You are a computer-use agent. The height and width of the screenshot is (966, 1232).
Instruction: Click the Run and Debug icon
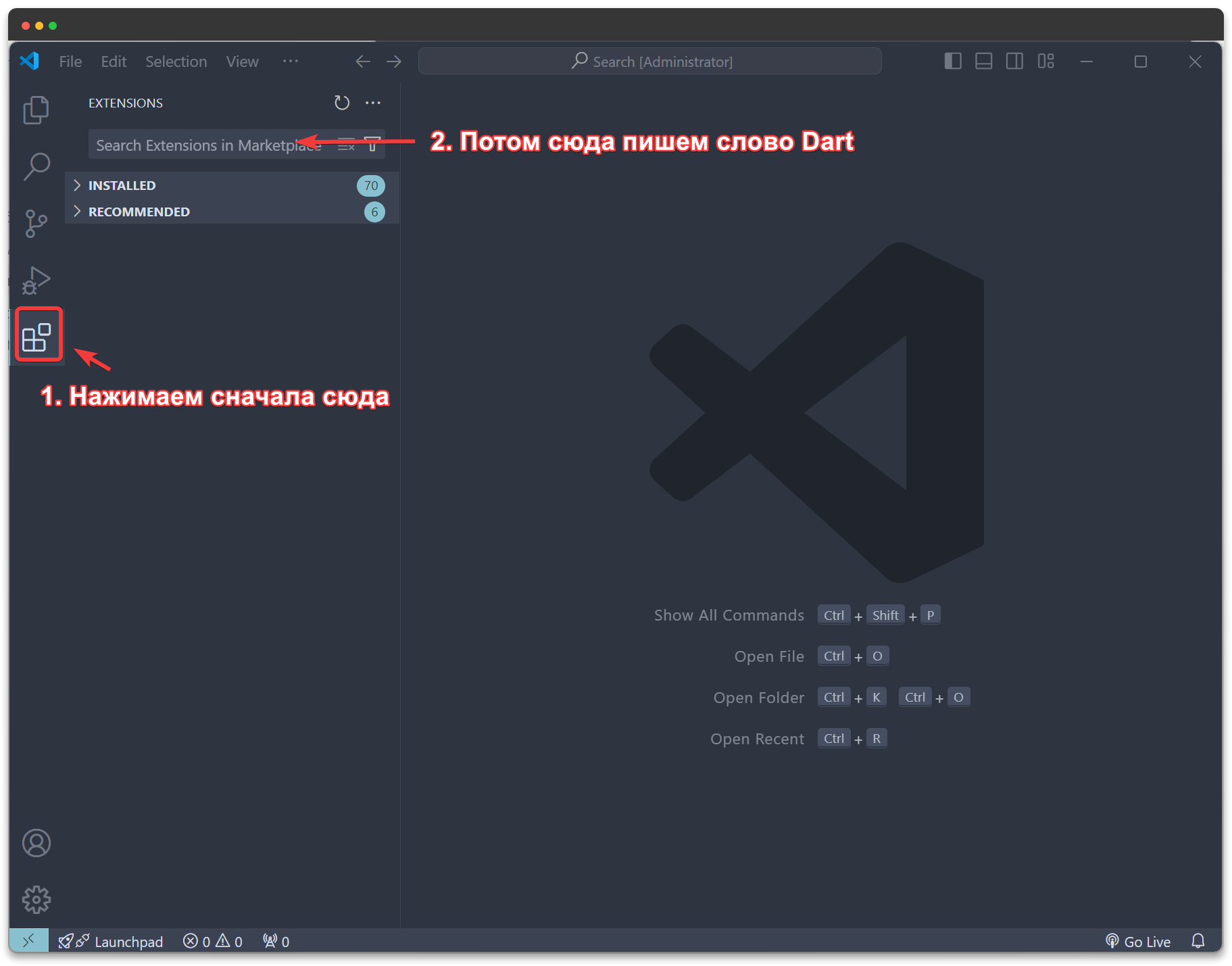(36, 279)
